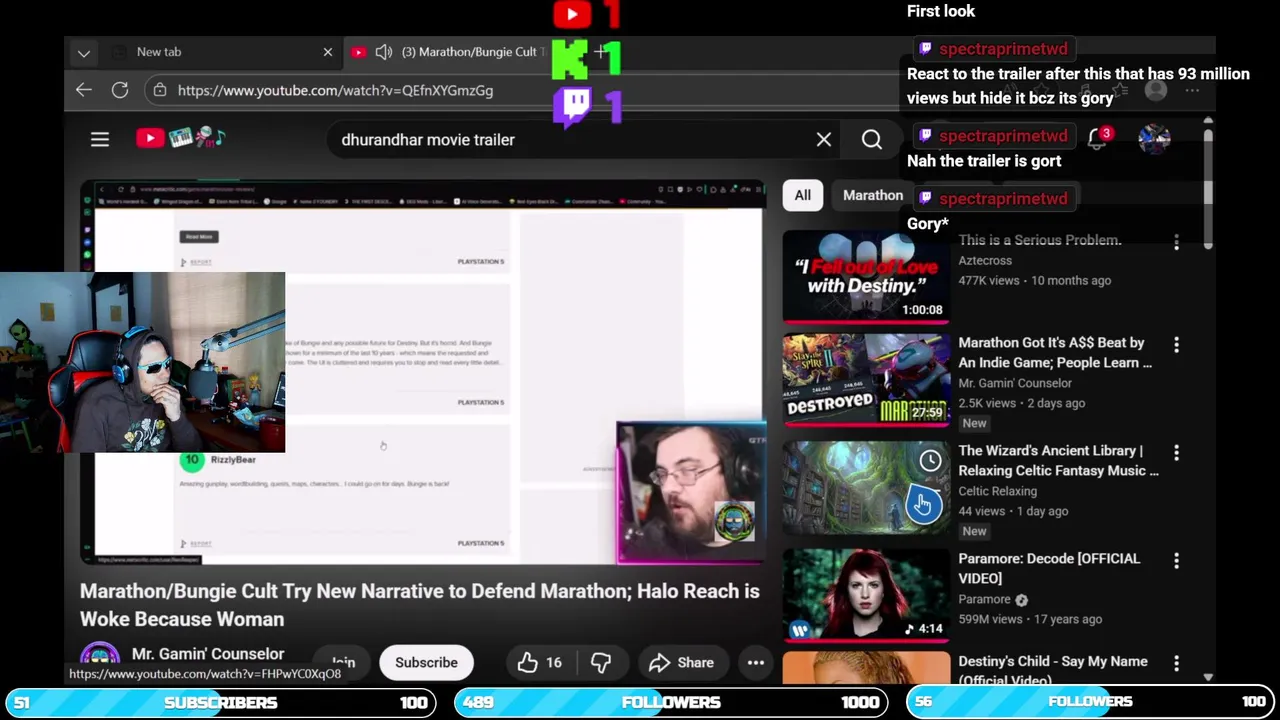Open the YouTube hamburger guide menu

coord(100,140)
